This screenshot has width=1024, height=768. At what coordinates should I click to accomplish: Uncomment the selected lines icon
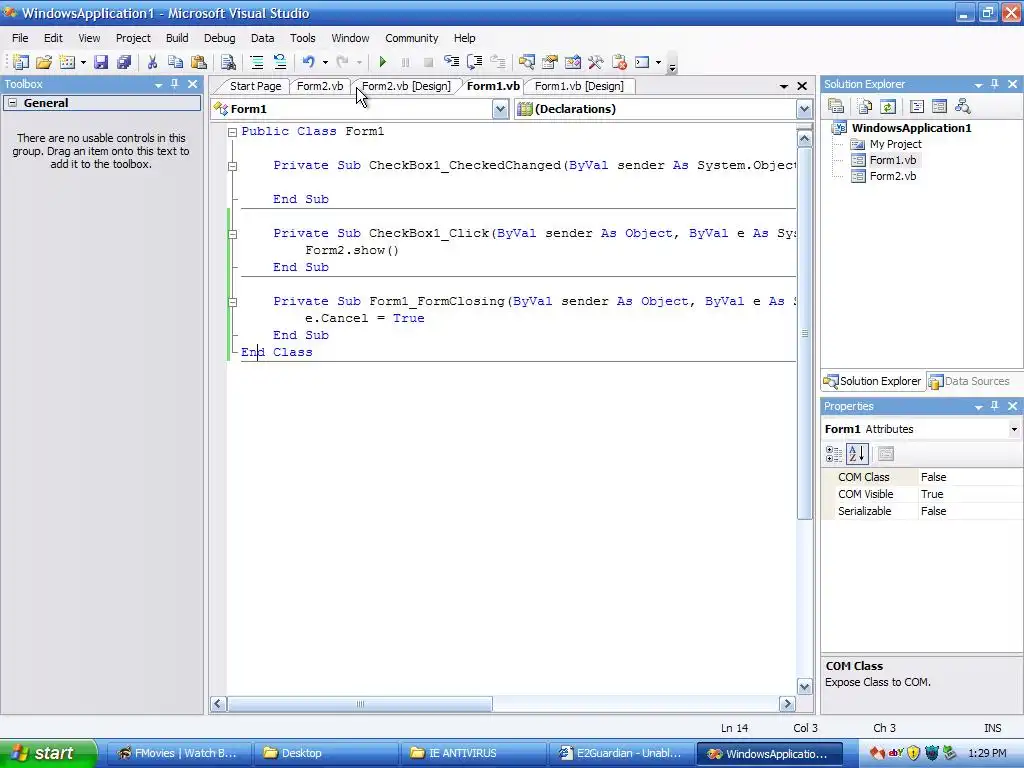[280, 62]
